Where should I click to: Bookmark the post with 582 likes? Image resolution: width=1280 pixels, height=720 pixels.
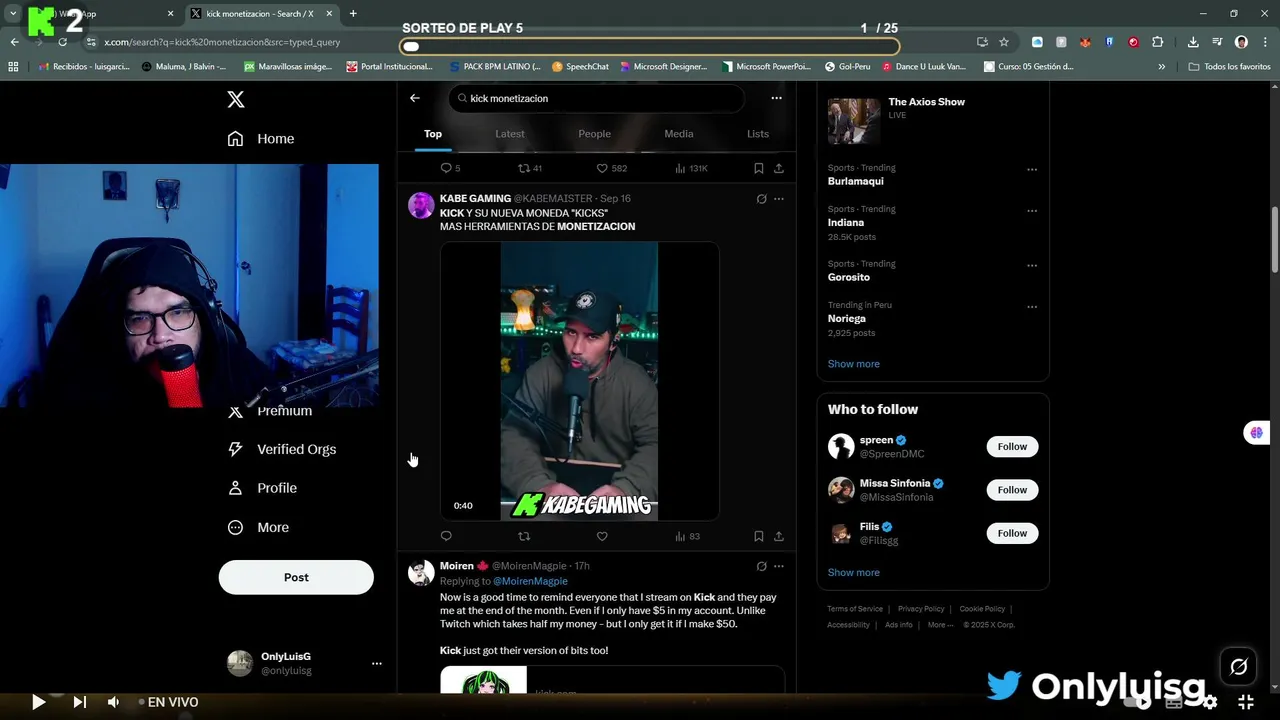(x=759, y=168)
